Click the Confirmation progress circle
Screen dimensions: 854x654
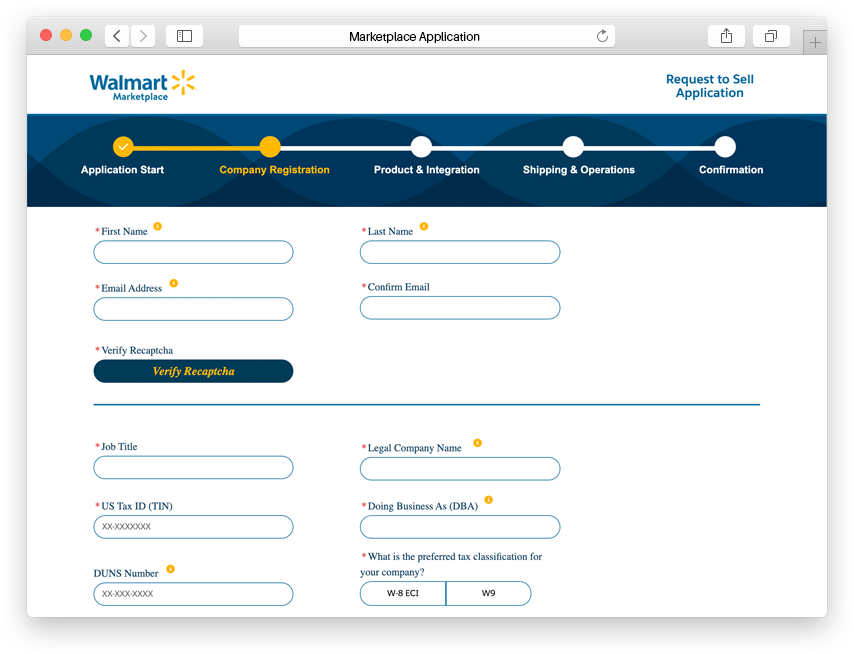pos(725,146)
